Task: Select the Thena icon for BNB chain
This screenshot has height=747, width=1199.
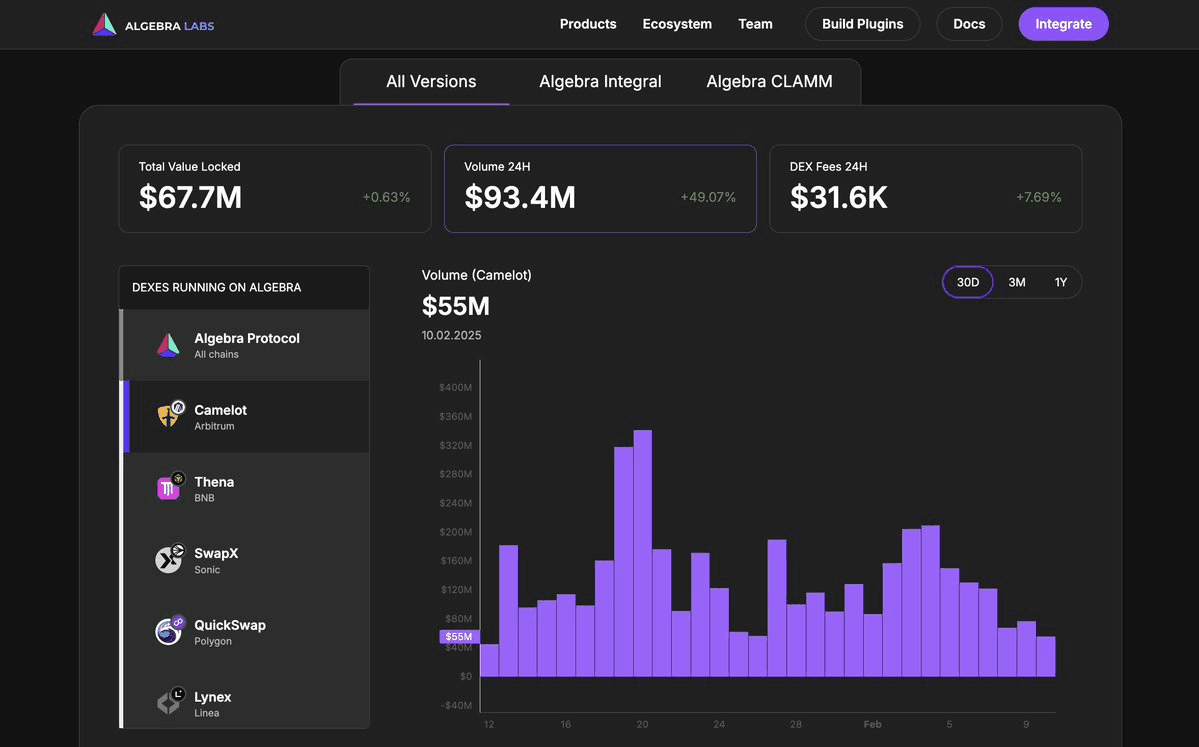Action: 167,487
